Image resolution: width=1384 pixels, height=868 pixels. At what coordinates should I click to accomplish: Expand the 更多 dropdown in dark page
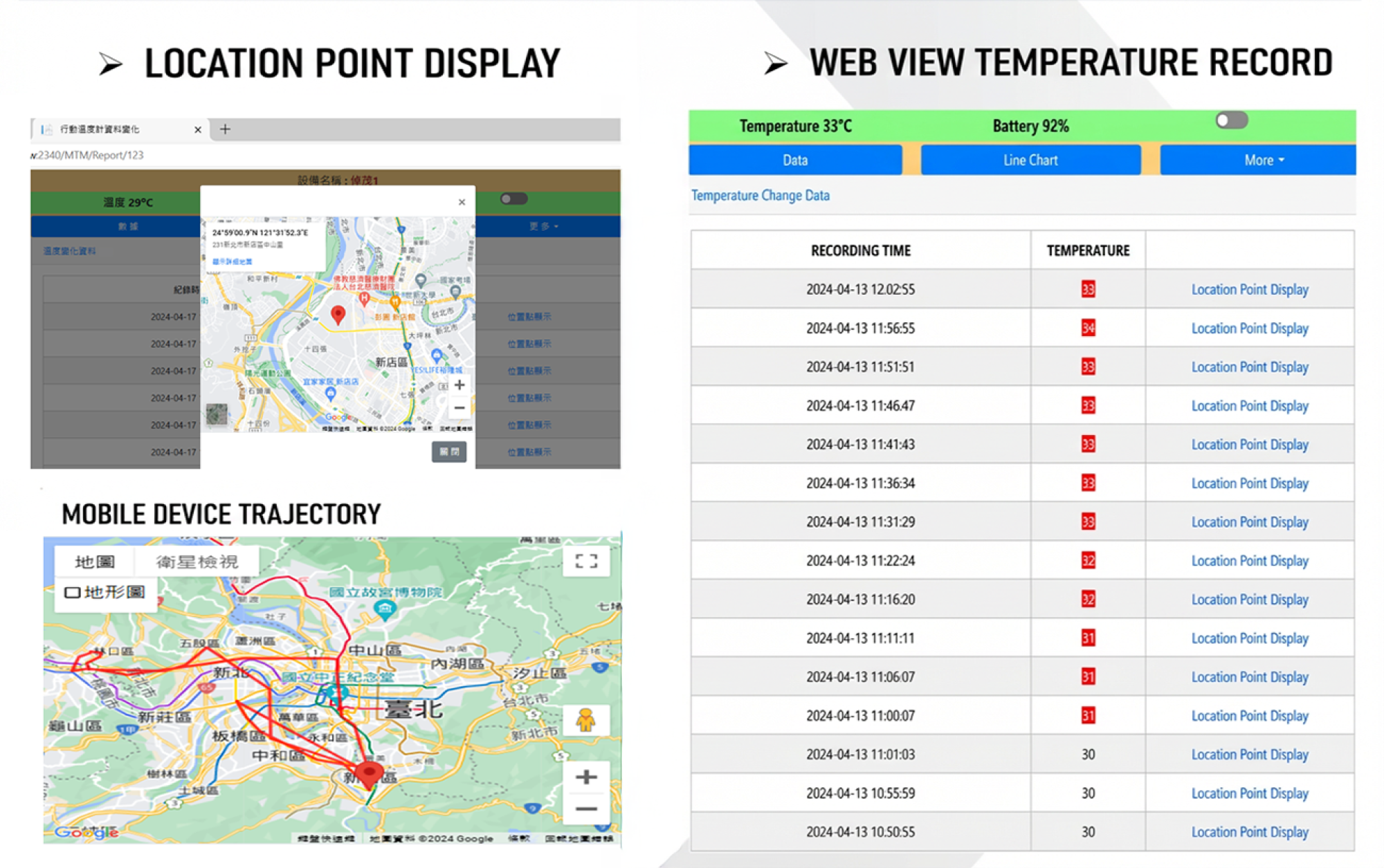[x=544, y=226]
